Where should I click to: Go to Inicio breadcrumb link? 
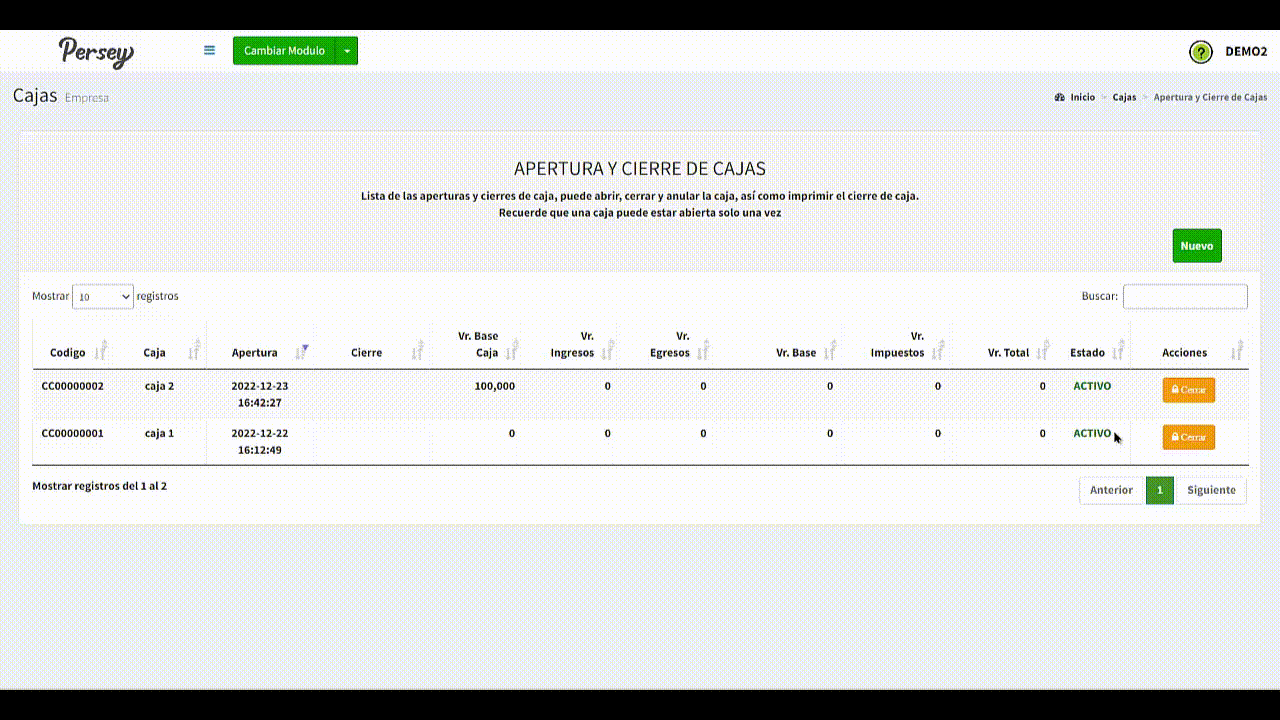pos(1082,98)
